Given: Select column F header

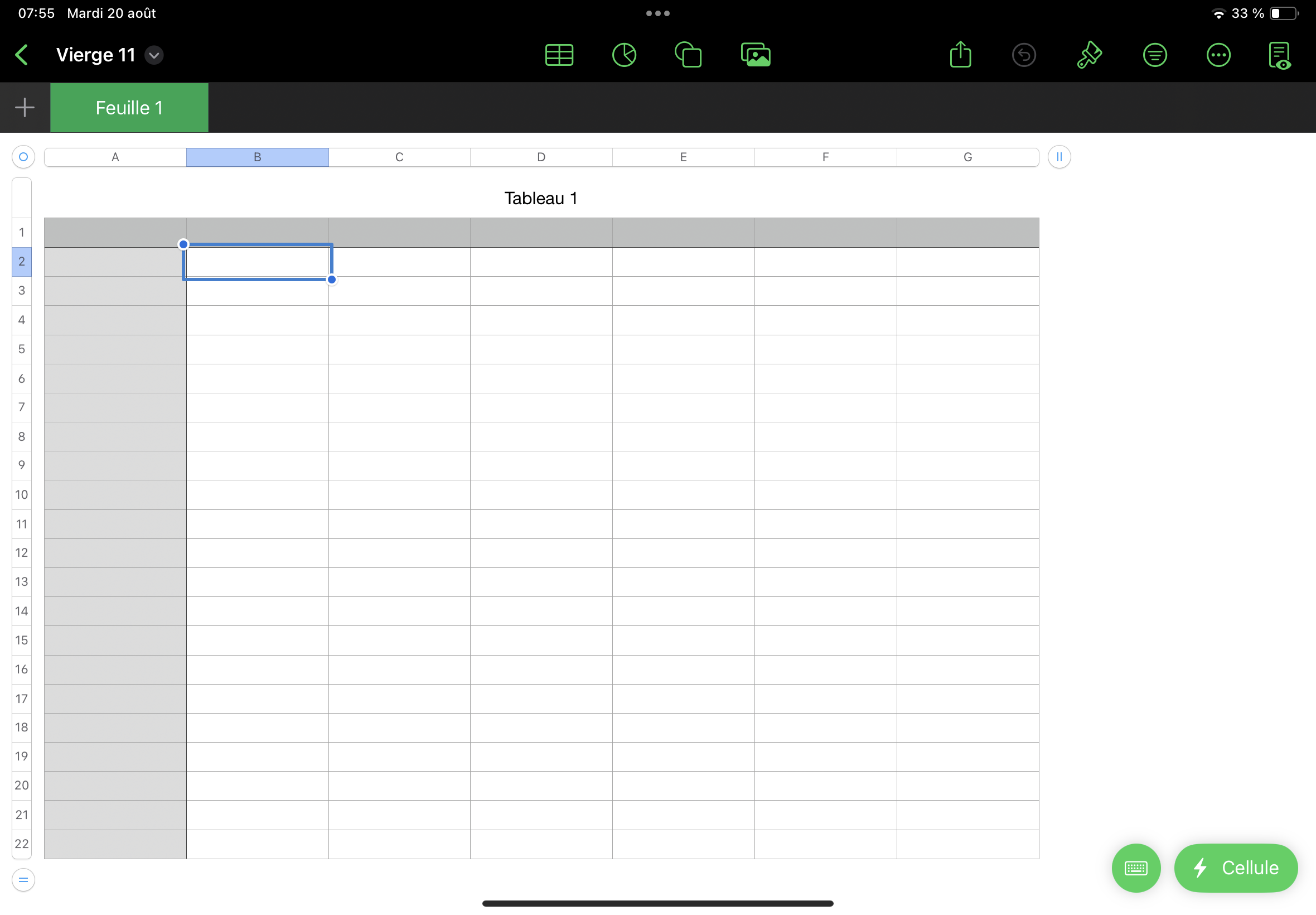Looking at the screenshot, I should (x=826, y=157).
